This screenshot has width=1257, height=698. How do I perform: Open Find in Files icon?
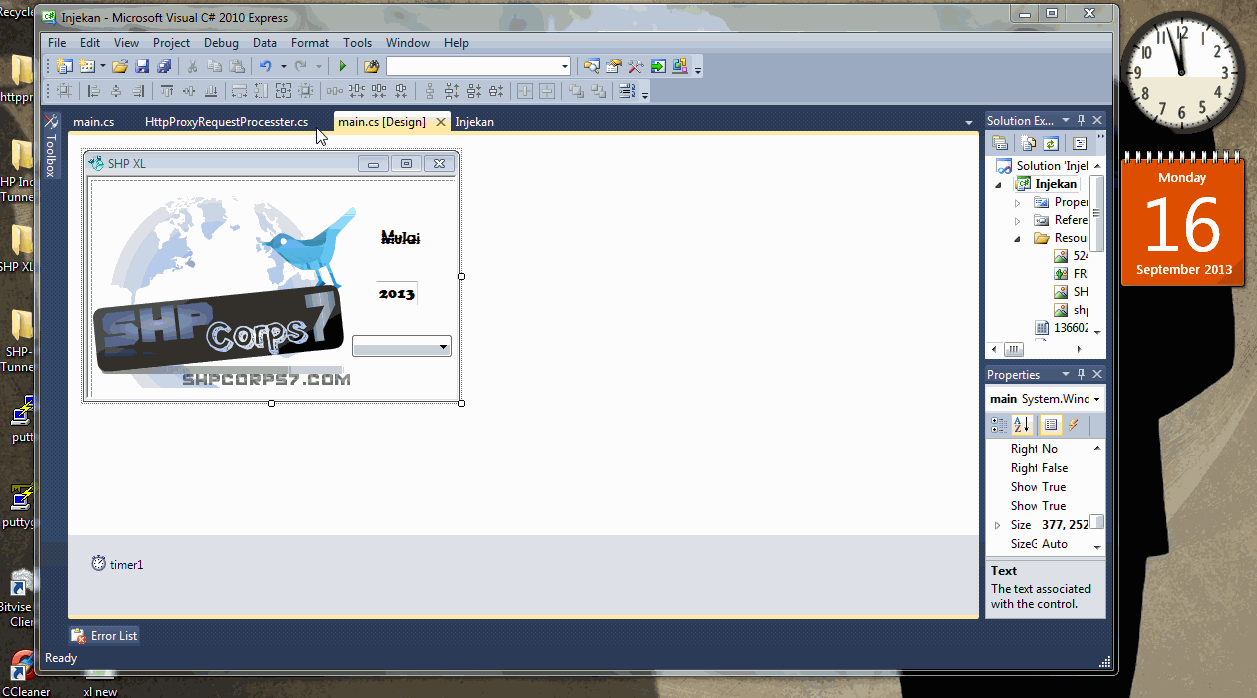coord(372,66)
